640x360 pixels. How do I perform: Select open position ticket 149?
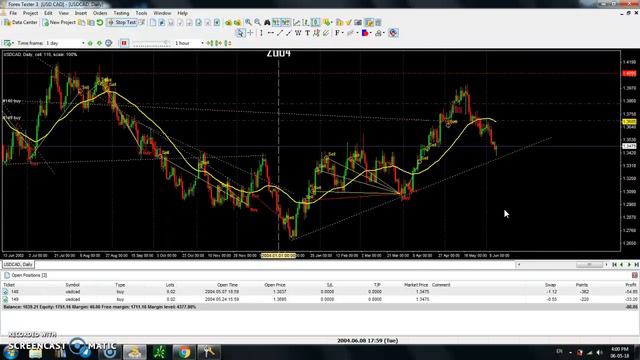(320, 299)
